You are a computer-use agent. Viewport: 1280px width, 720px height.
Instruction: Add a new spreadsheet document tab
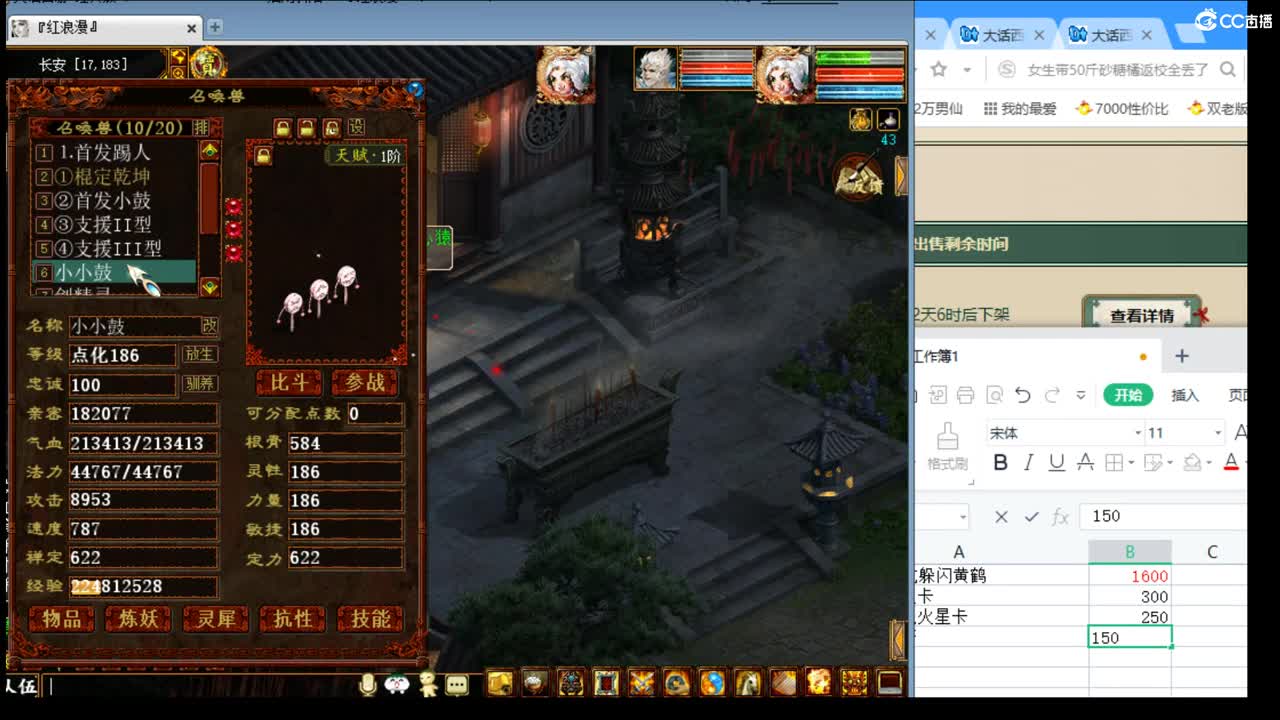pyautogui.click(x=1181, y=356)
